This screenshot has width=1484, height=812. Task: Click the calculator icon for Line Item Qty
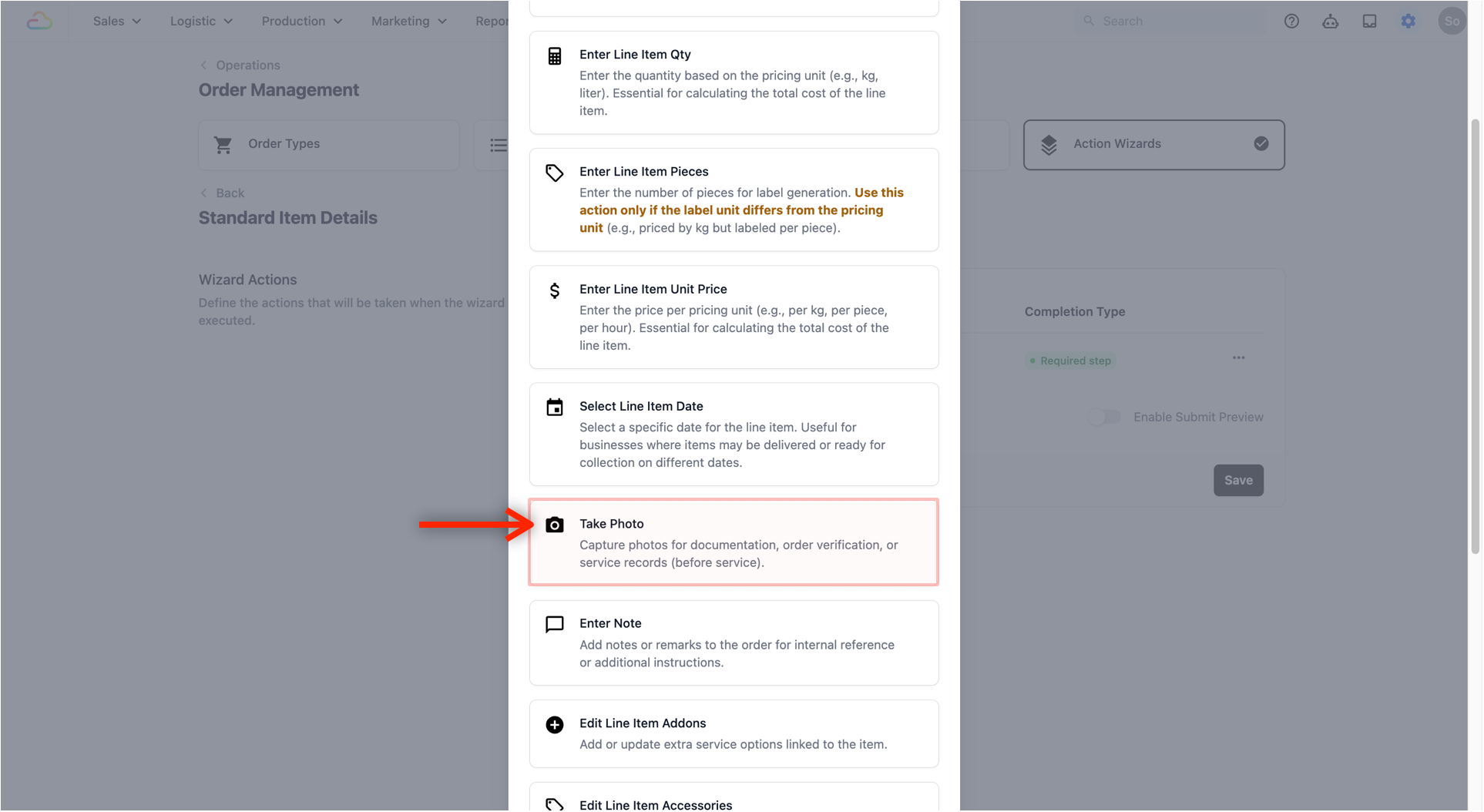click(554, 55)
